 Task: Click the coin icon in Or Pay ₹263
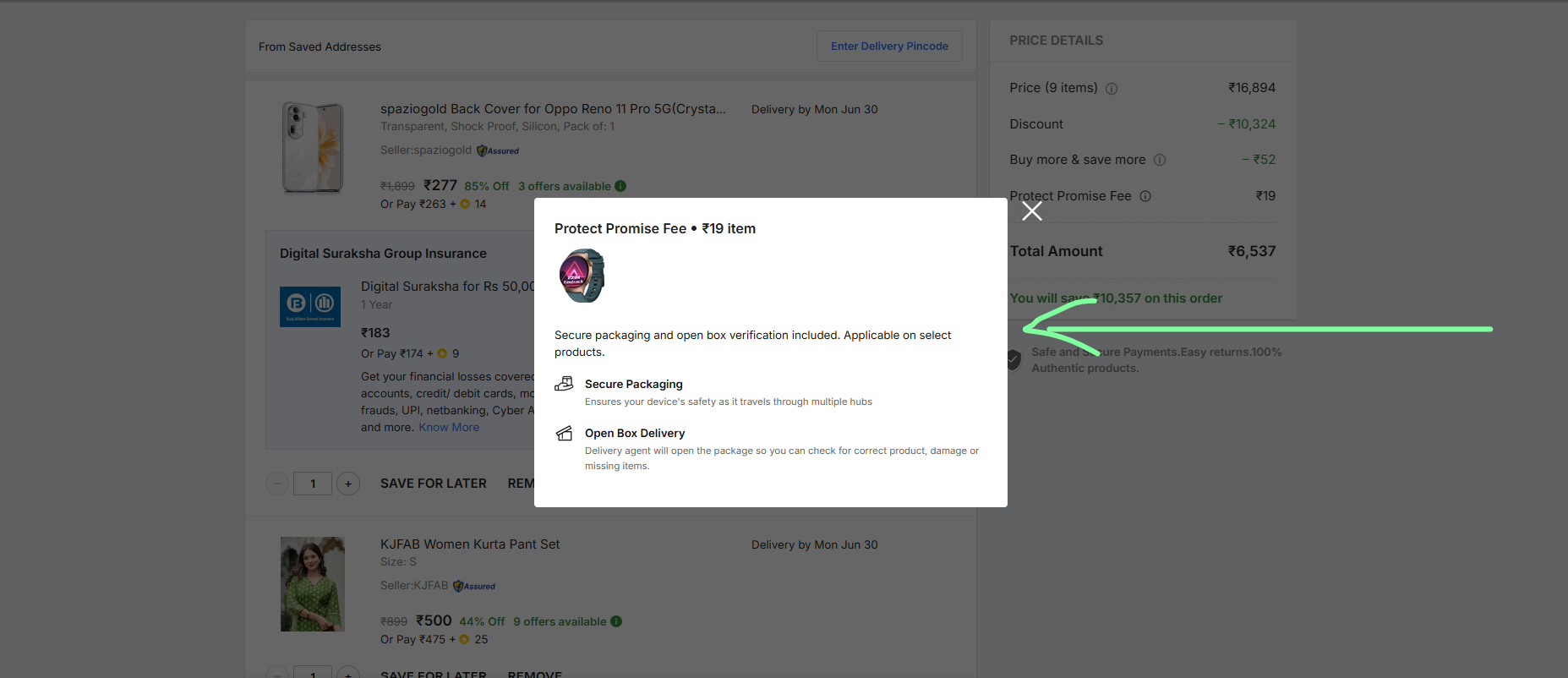tap(465, 204)
